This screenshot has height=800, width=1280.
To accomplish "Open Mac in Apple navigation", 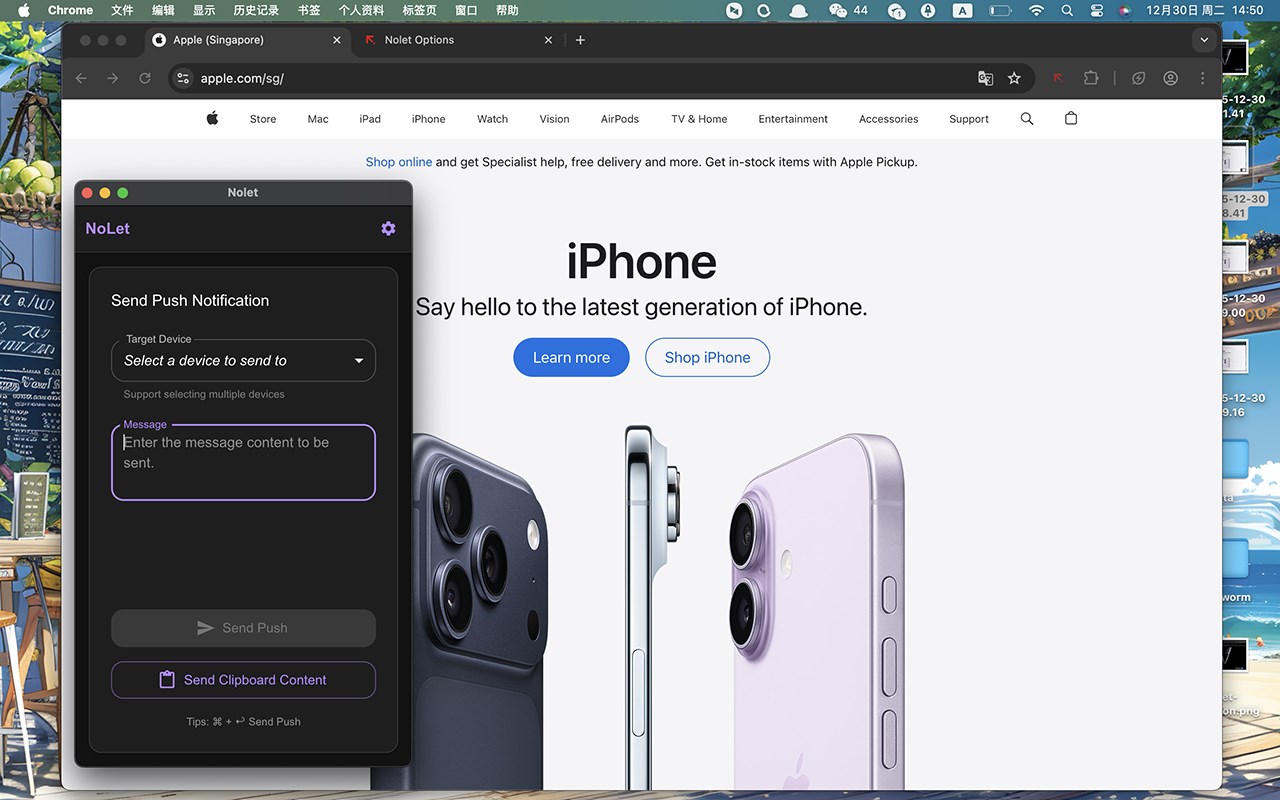I will click(318, 119).
